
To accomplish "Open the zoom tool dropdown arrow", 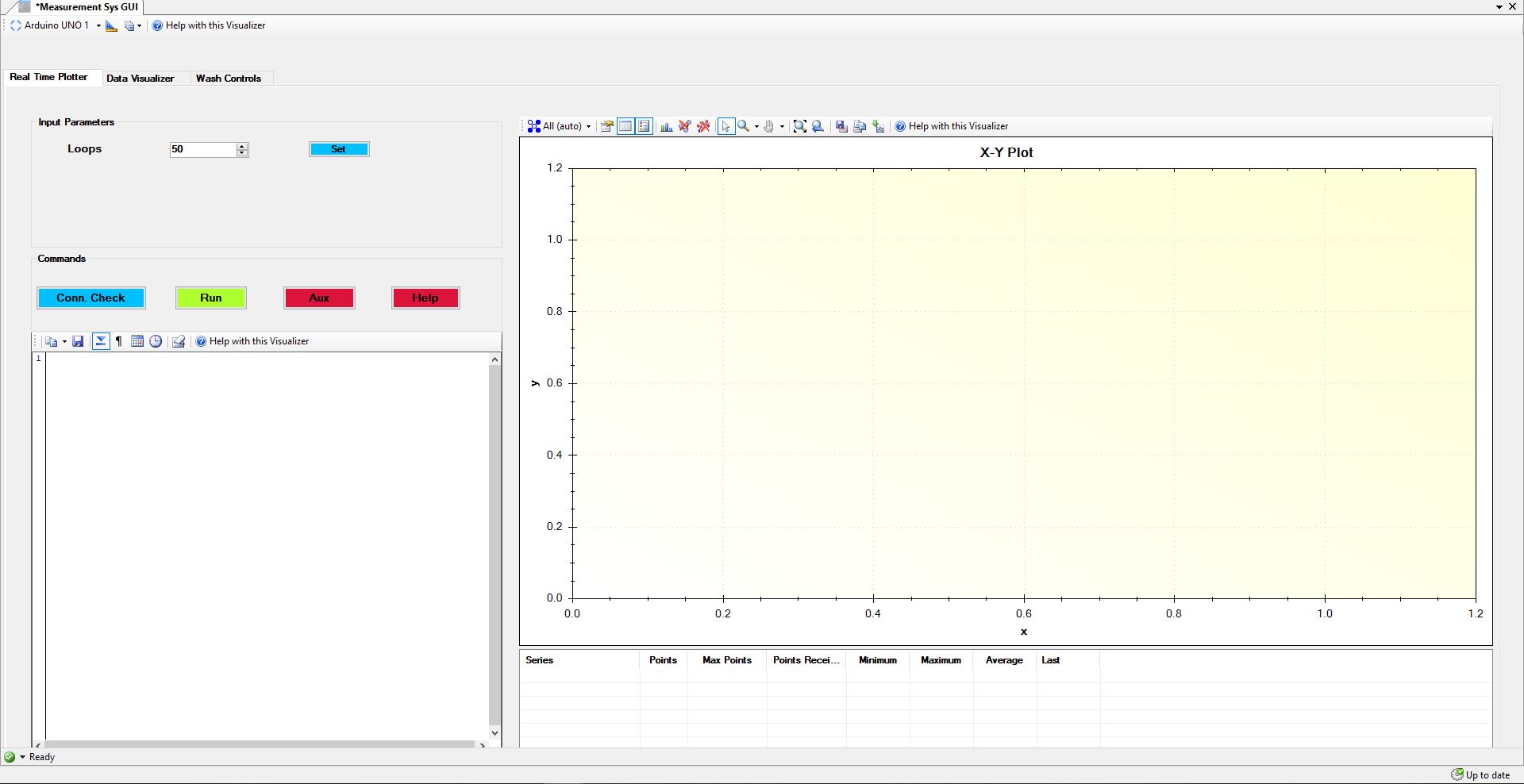I will 756,126.
